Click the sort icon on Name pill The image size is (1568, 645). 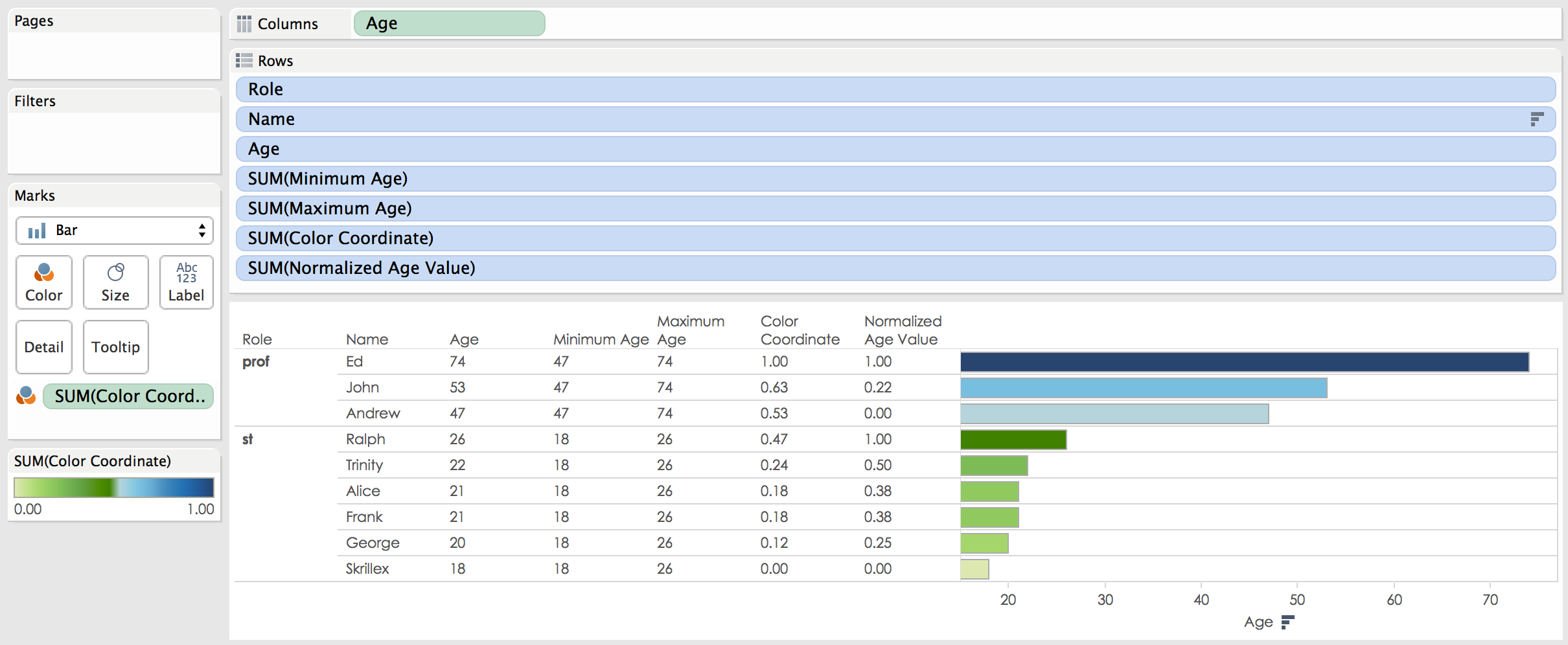pyautogui.click(x=1537, y=119)
